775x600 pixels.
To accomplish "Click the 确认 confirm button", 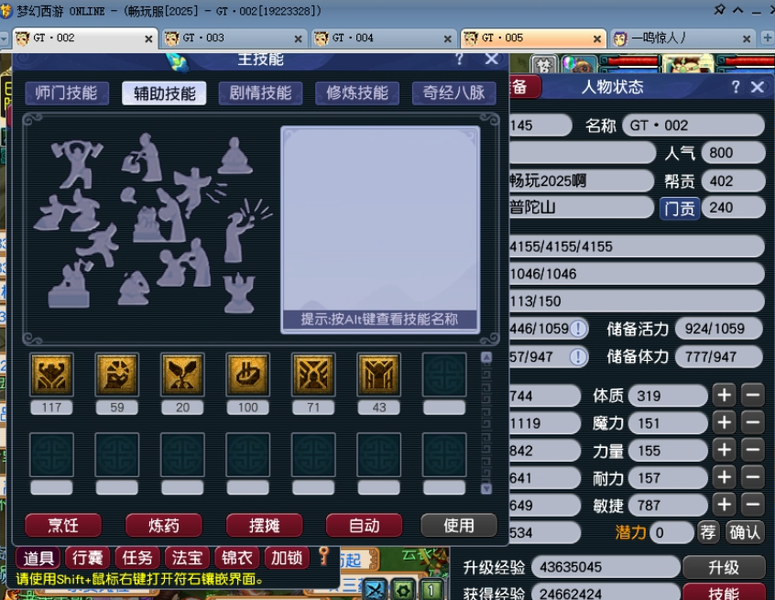I will pyautogui.click(x=744, y=532).
